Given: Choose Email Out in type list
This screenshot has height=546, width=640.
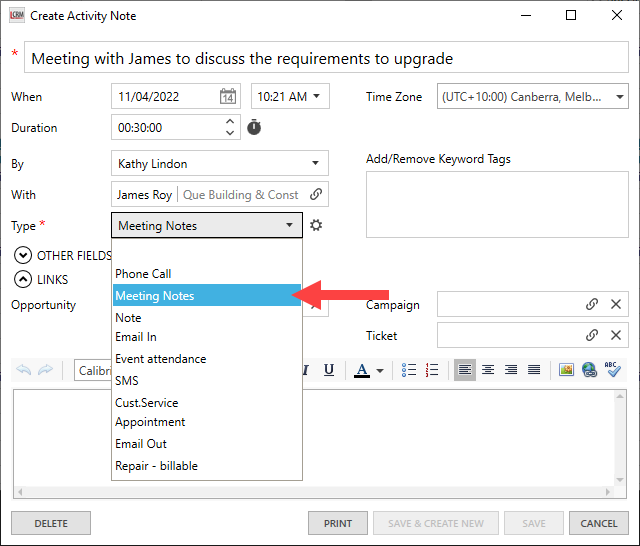Looking at the screenshot, I should click(x=141, y=444).
